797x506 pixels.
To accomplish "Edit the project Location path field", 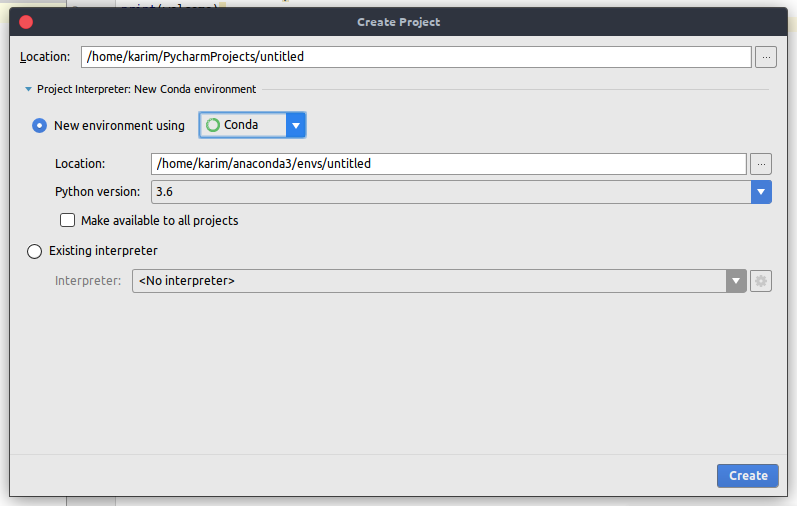I will (416, 57).
